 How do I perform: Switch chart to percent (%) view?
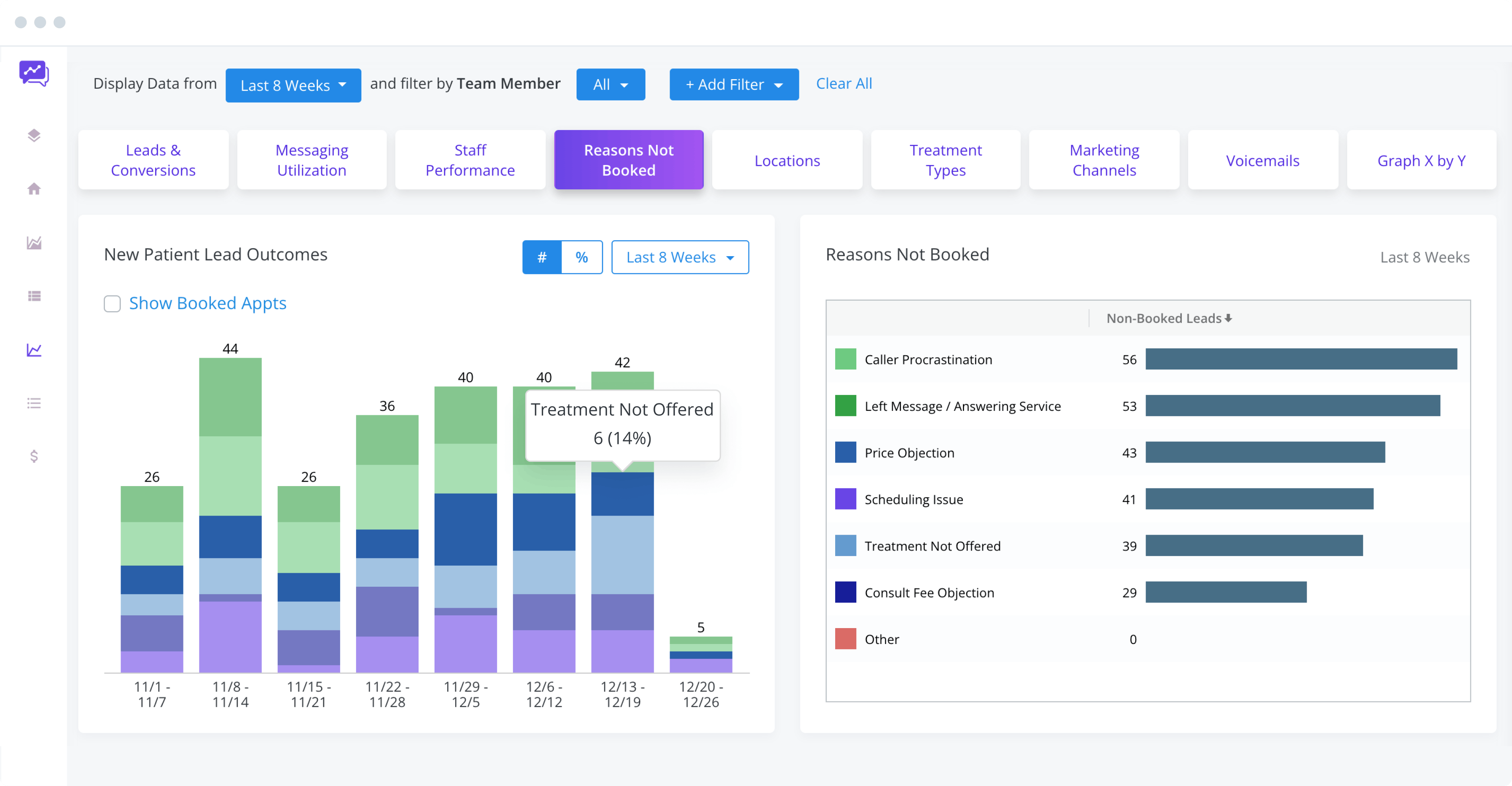(582, 257)
